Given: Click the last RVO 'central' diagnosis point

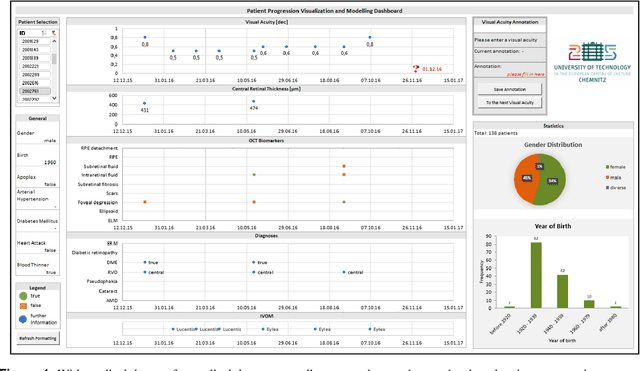Looking at the screenshot, I should pyautogui.click(x=344, y=272).
